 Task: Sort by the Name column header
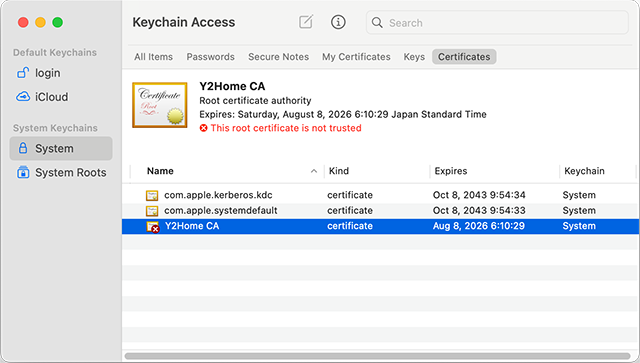pyautogui.click(x=160, y=171)
